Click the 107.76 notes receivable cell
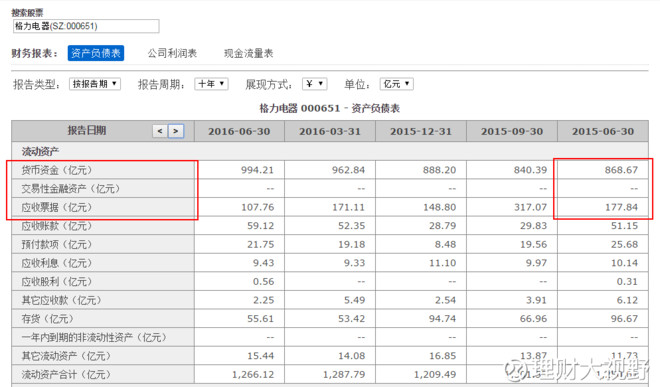660x387 pixels. pos(239,207)
